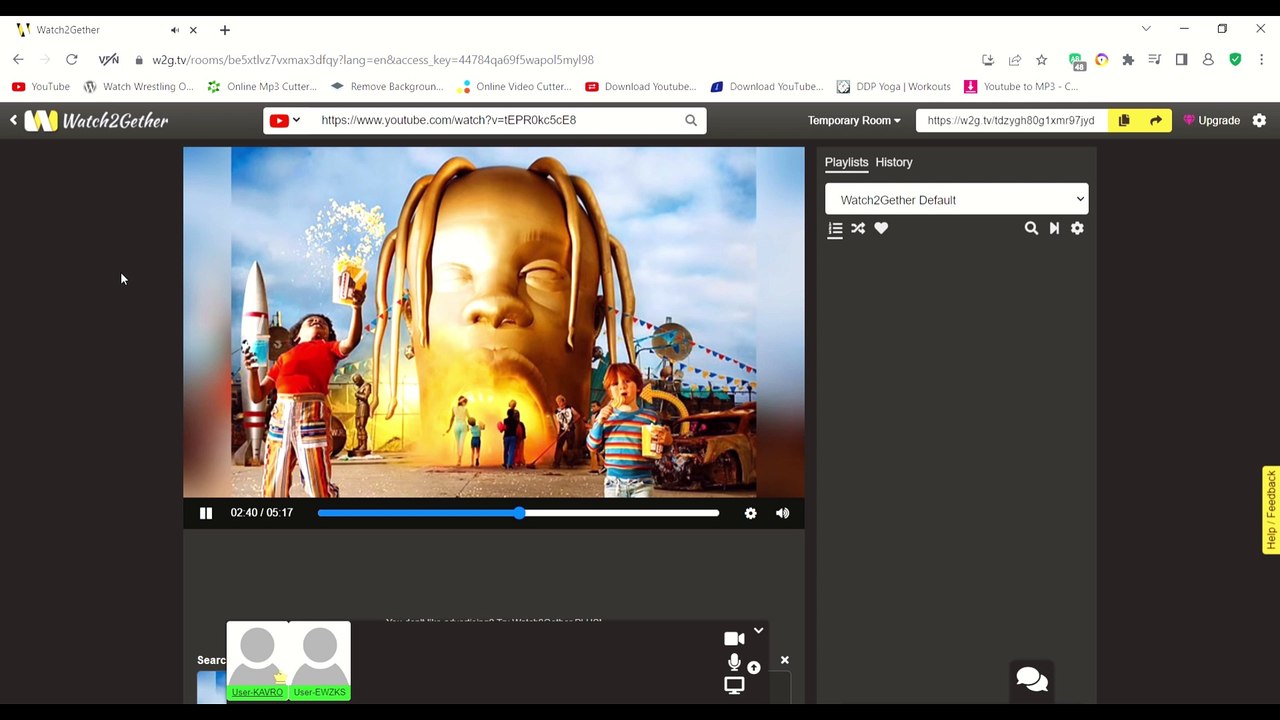Open the YouTube bookmark
Viewport: 1280px width, 720px height.
pyautogui.click(x=41, y=87)
